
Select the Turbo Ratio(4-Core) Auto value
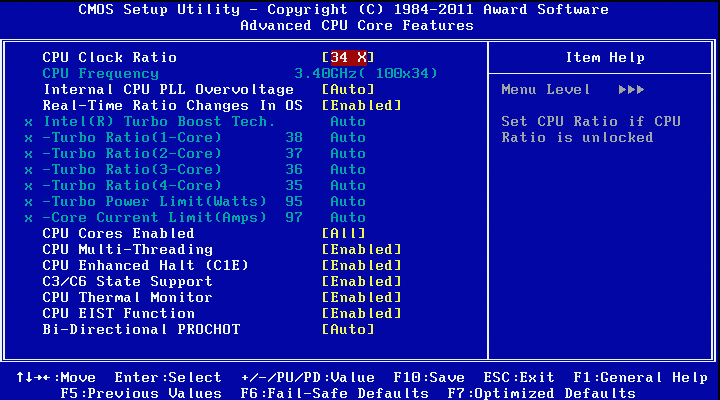(348, 185)
